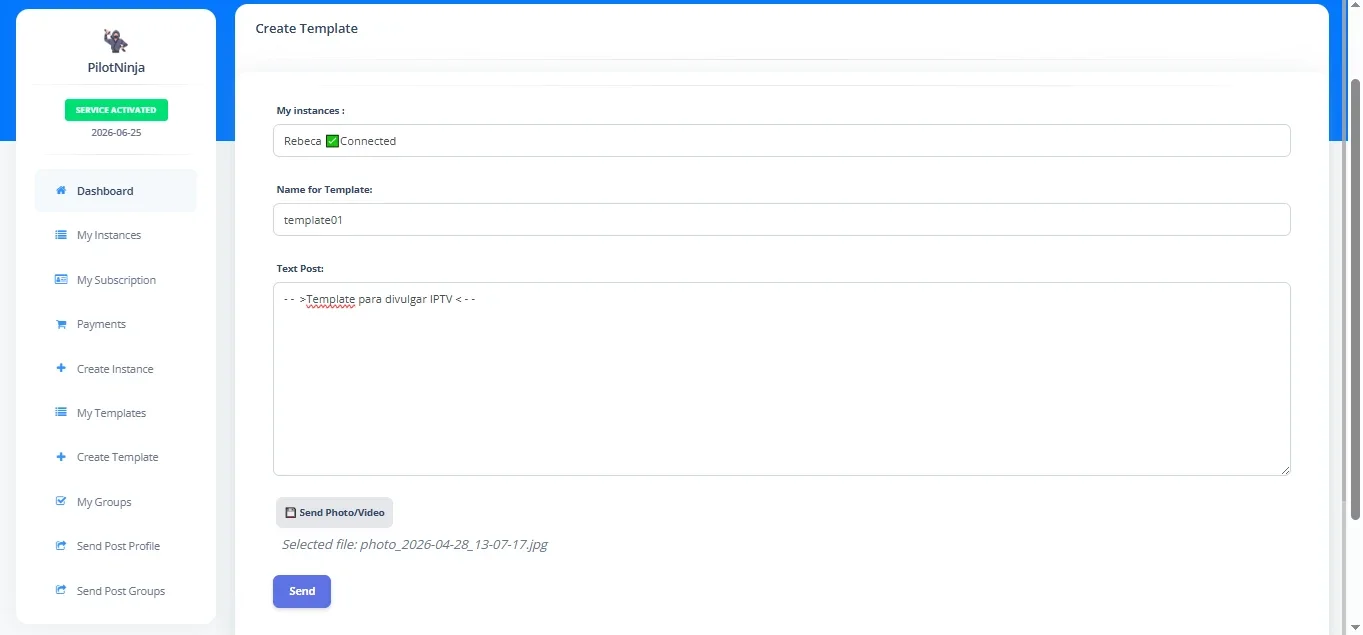Click the Send Photo/Video button
Screen dimensions: 1363x635
coord(334,512)
